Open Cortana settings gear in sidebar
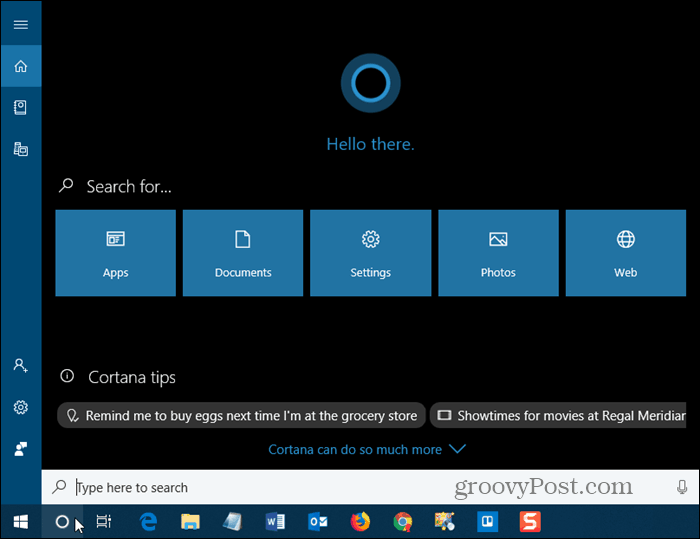The width and height of the screenshot is (700, 539). coord(21,407)
